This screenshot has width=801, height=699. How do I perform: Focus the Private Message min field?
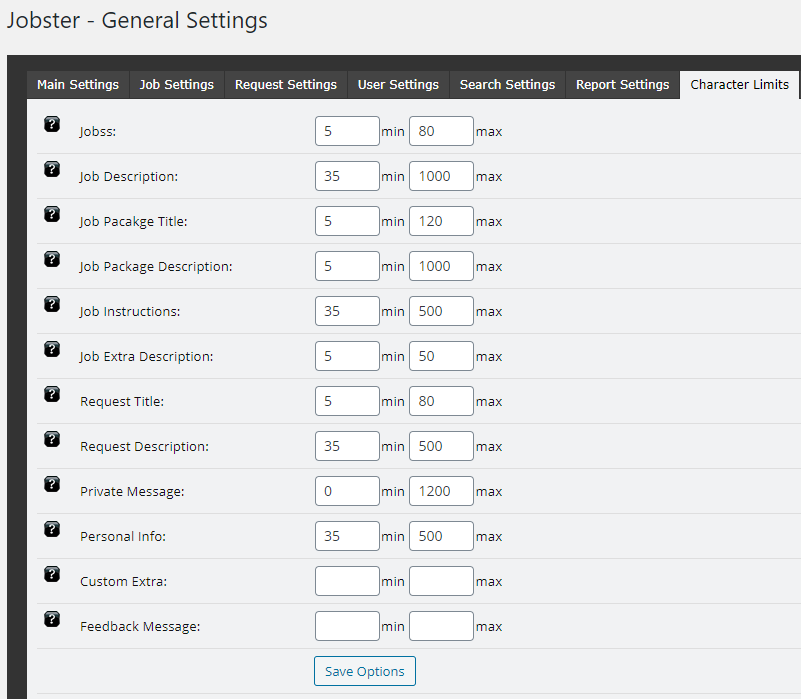click(x=347, y=491)
